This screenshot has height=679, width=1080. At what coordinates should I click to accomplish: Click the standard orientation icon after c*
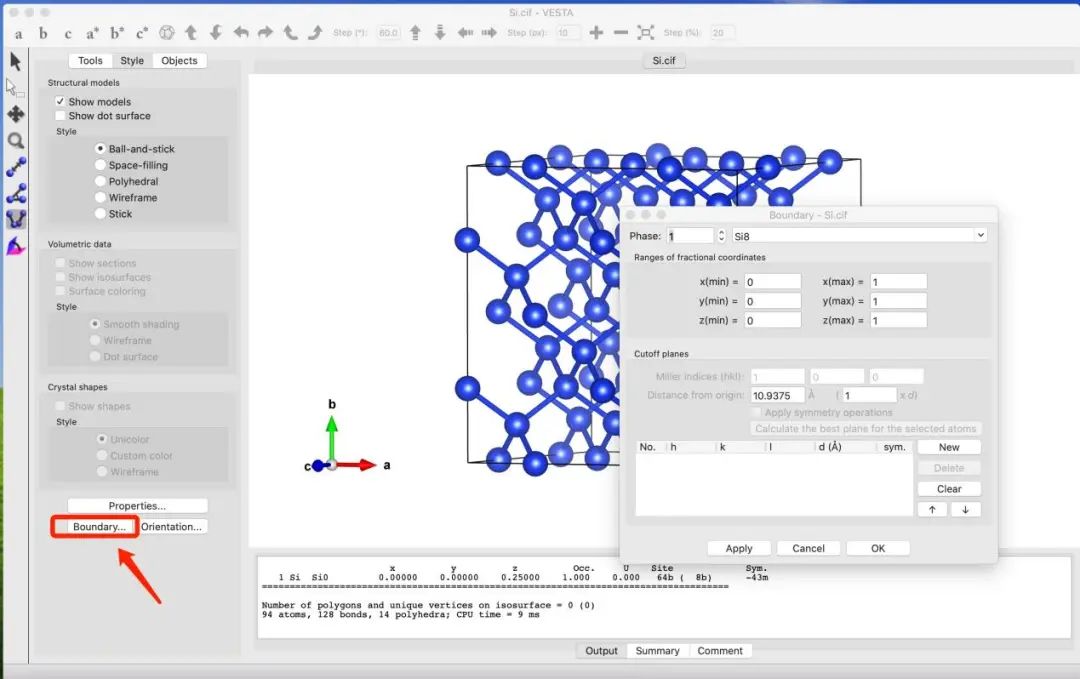tap(167, 32)
